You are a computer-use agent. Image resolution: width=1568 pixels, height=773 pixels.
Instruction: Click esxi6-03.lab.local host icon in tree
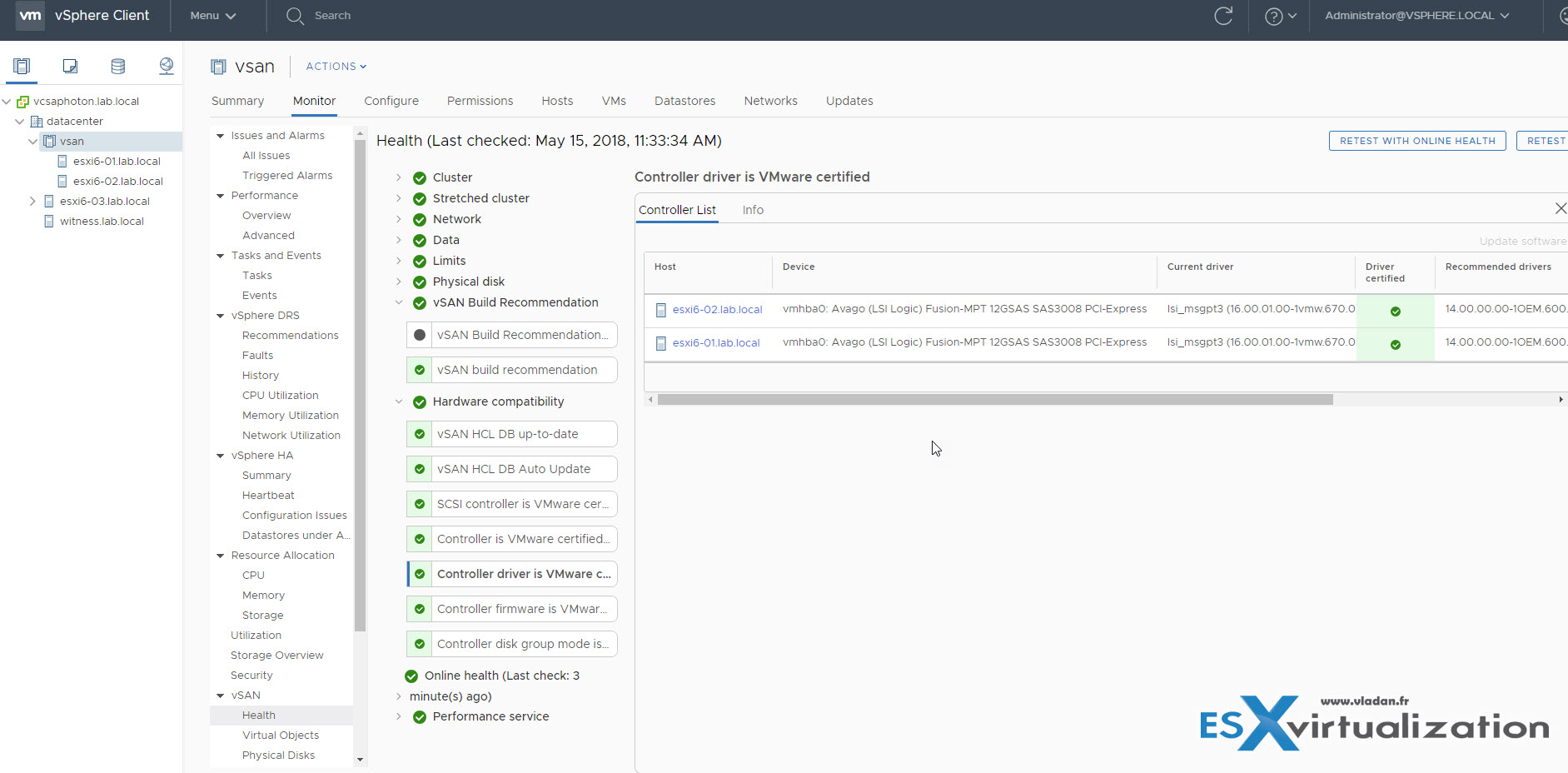pos(49,201)
